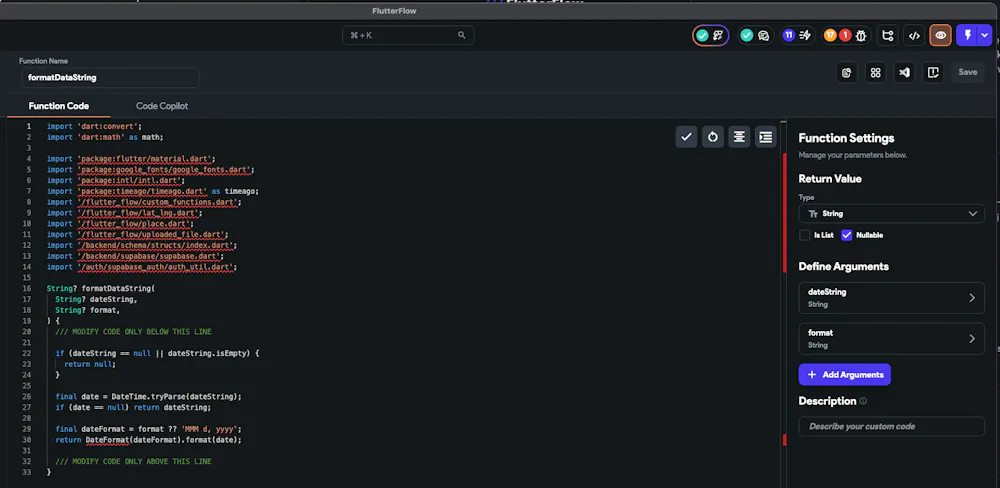Switch to the Function Code tab
The width and height of the screenshot is (1000, 488).
point(59,106)
